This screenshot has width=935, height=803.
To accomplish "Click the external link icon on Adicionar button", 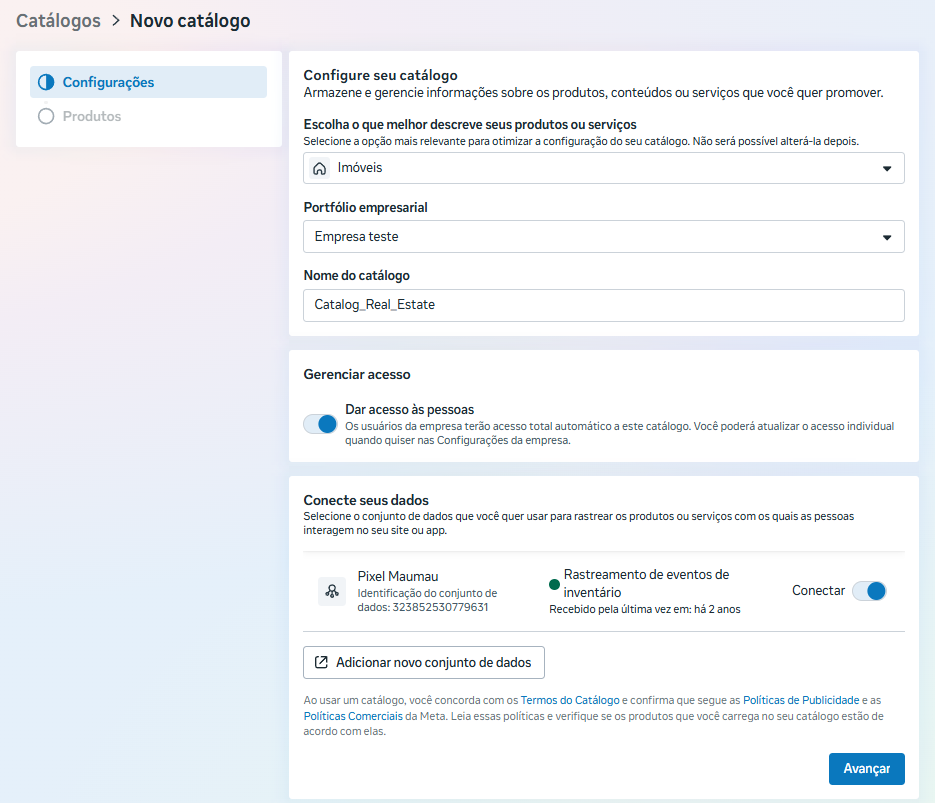I will 321,662.
